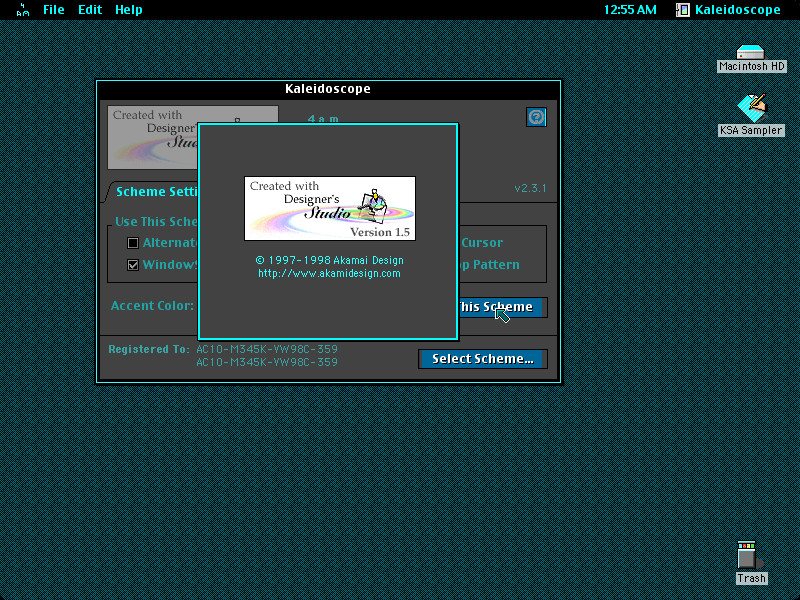800x600 pixels.
Task: Click the scheme preview thumbnail behind dialog
Action: [x=152, y=137]
